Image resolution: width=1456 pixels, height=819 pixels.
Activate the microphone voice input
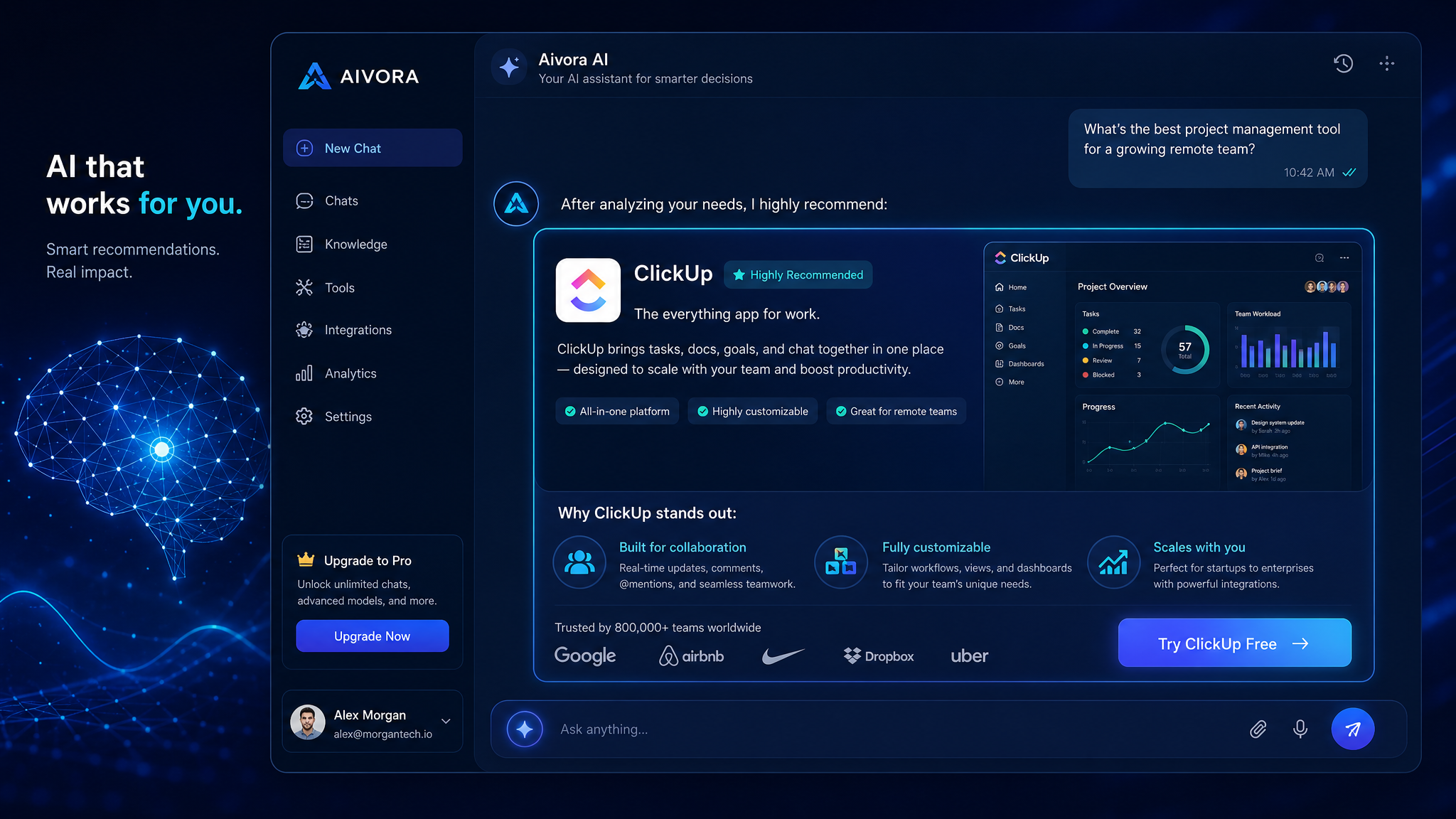(x=1300, y=729)
